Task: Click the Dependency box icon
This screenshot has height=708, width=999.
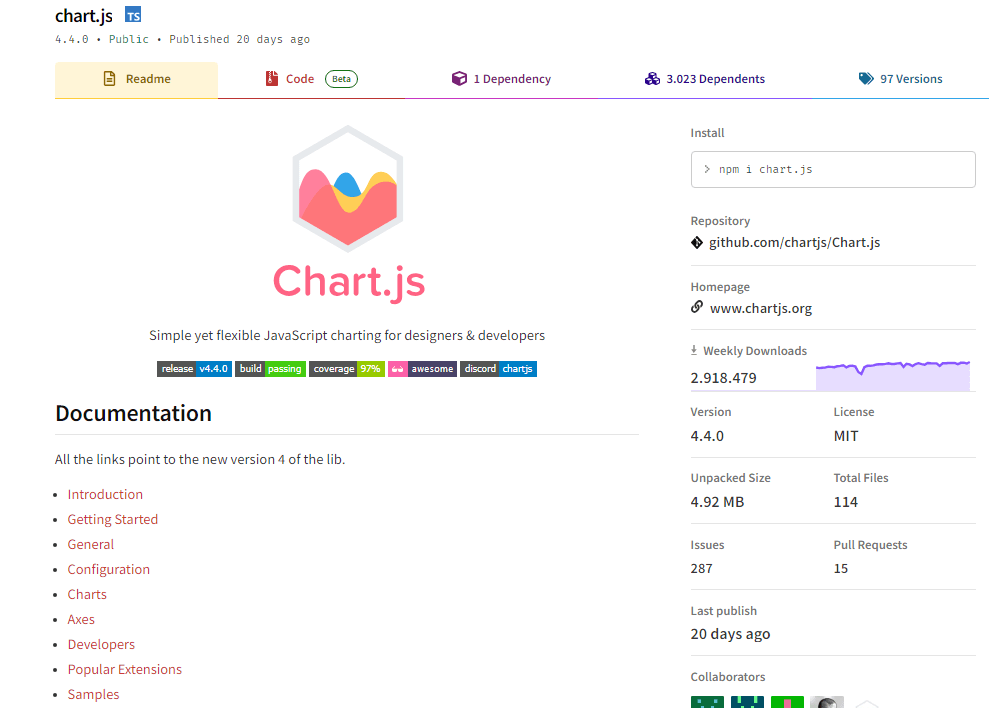Action: coord(459,79)
